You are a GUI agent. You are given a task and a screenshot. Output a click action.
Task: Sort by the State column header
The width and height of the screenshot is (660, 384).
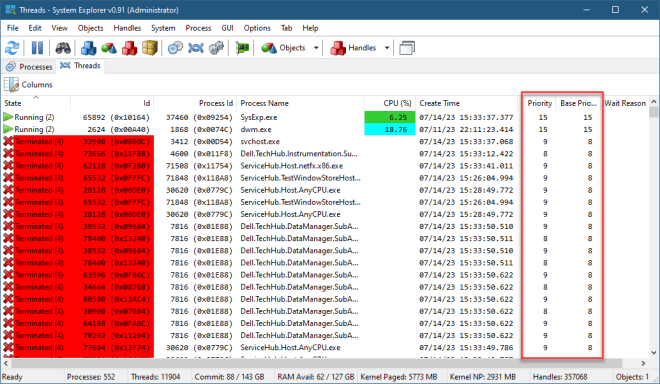point(36,103)
